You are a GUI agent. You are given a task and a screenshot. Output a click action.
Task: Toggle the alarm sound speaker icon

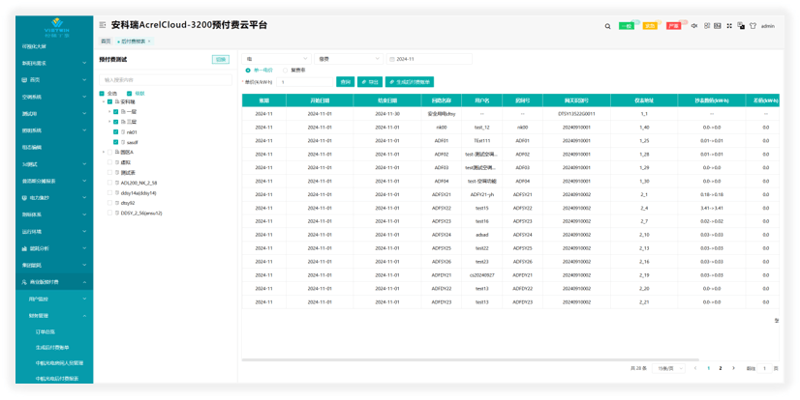pos(694,26)
